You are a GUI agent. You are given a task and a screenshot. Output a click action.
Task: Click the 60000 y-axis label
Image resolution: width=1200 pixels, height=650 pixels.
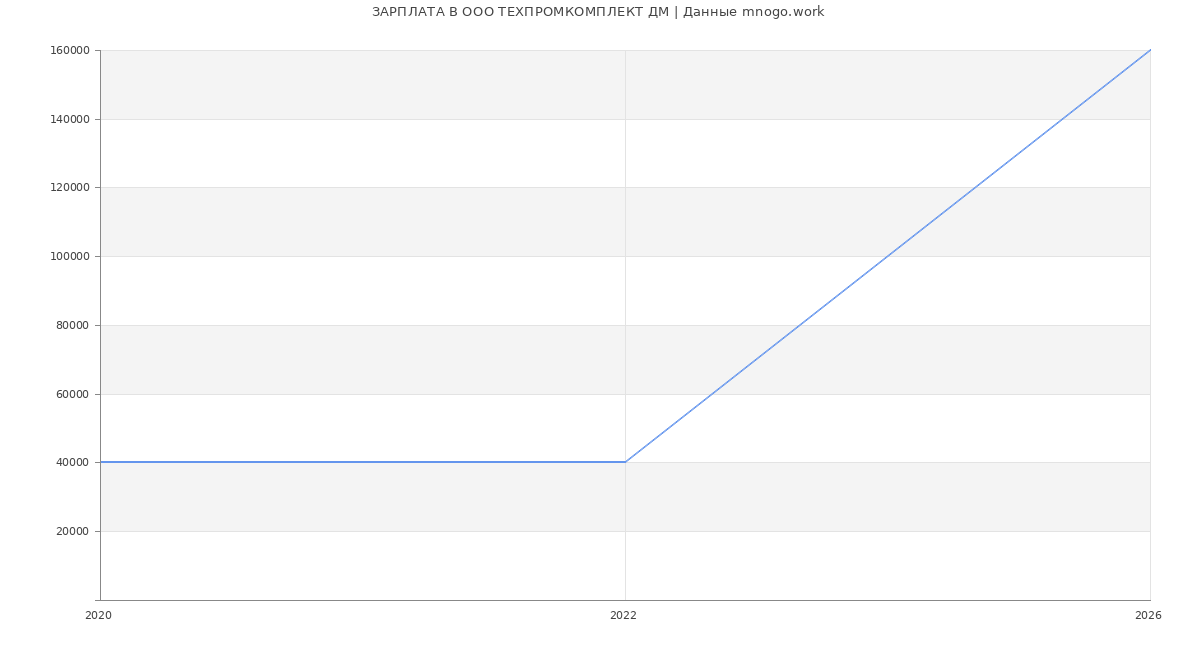72,395
